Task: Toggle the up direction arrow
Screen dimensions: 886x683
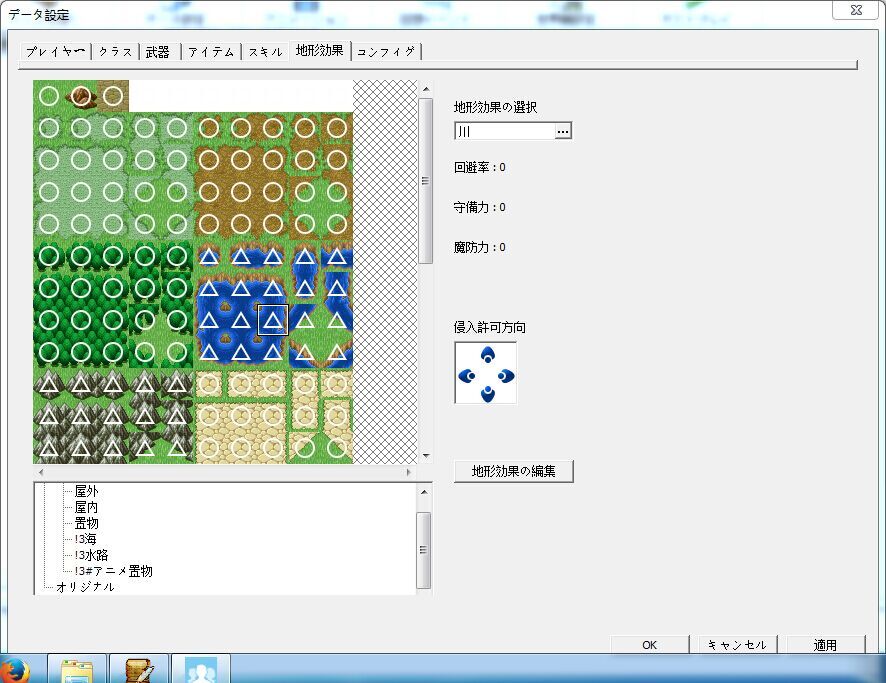Action: 488,355
